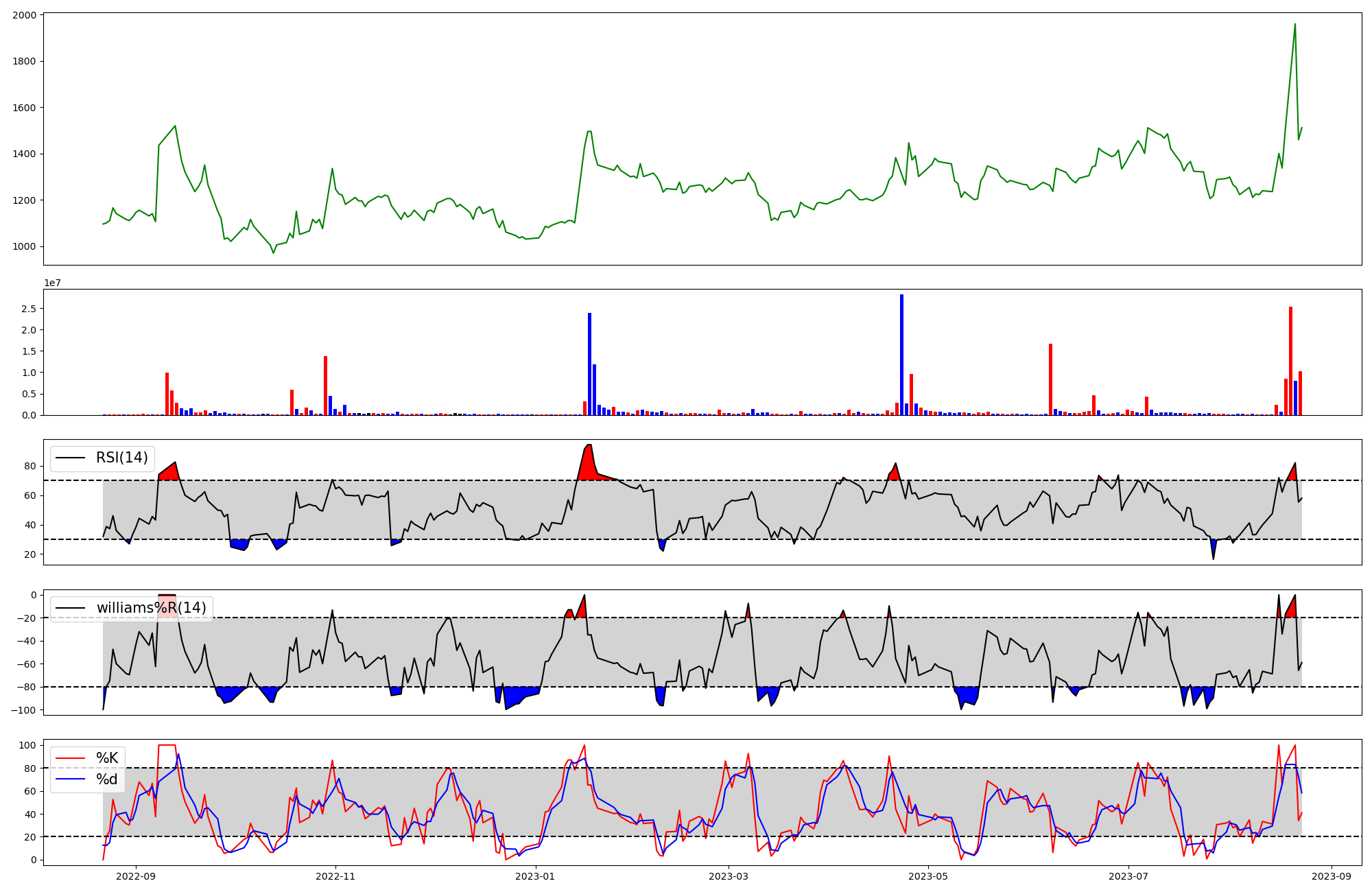Select the 2023-01 x-axis date label
This screenshot has width=1372, height=892.
tap(535, 876)
